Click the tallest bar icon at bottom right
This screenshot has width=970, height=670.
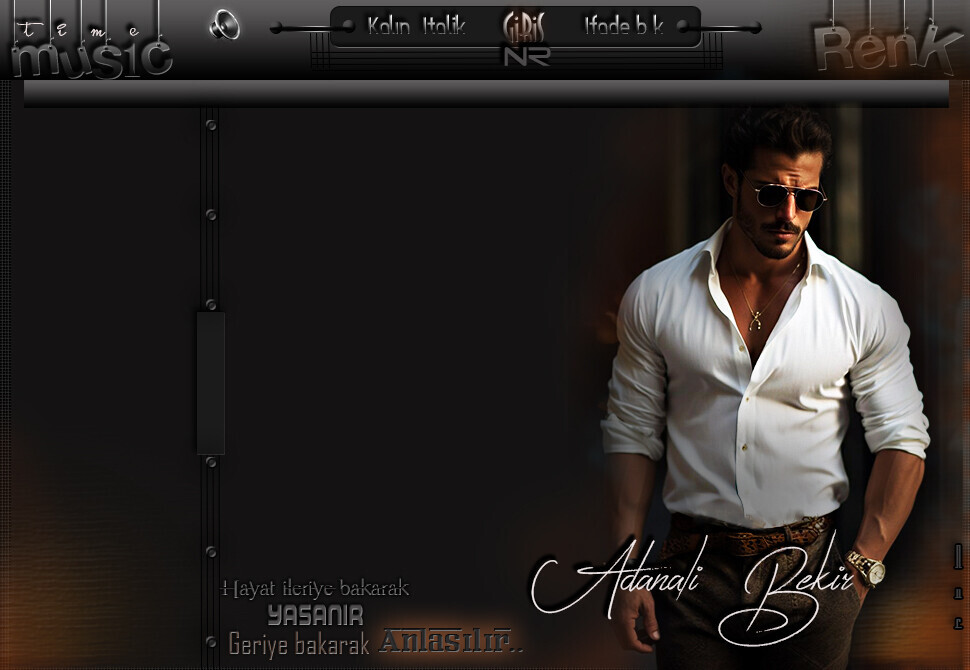(958, 558)
